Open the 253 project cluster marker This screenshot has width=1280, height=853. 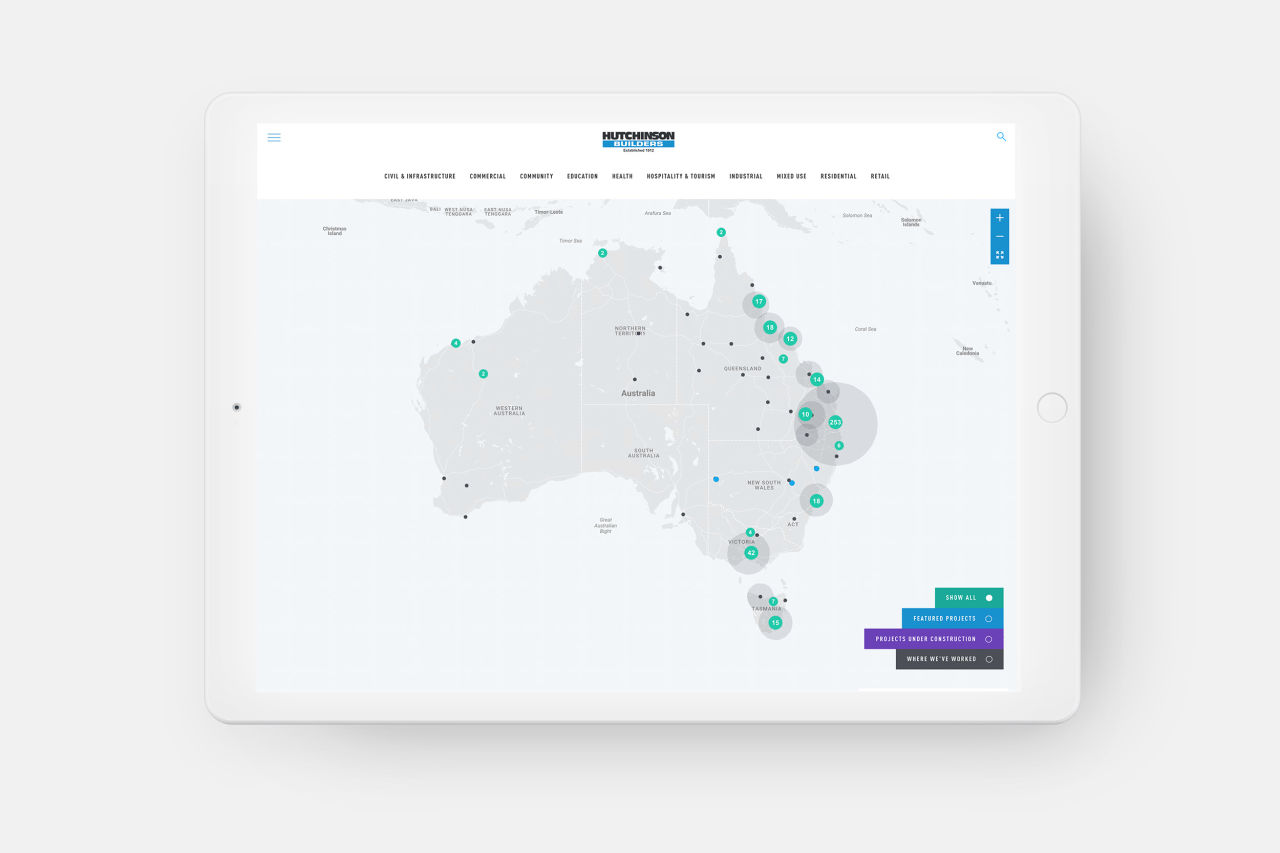(x=835, y=422)
